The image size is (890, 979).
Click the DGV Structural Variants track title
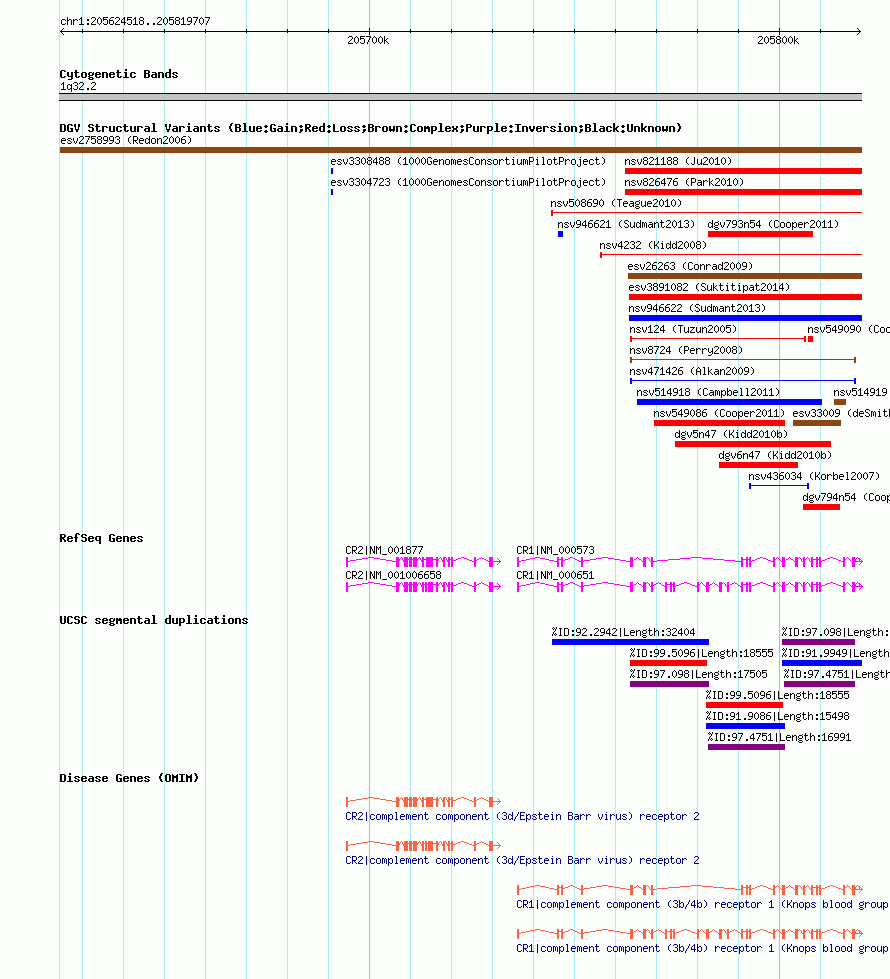pos(370,128)
